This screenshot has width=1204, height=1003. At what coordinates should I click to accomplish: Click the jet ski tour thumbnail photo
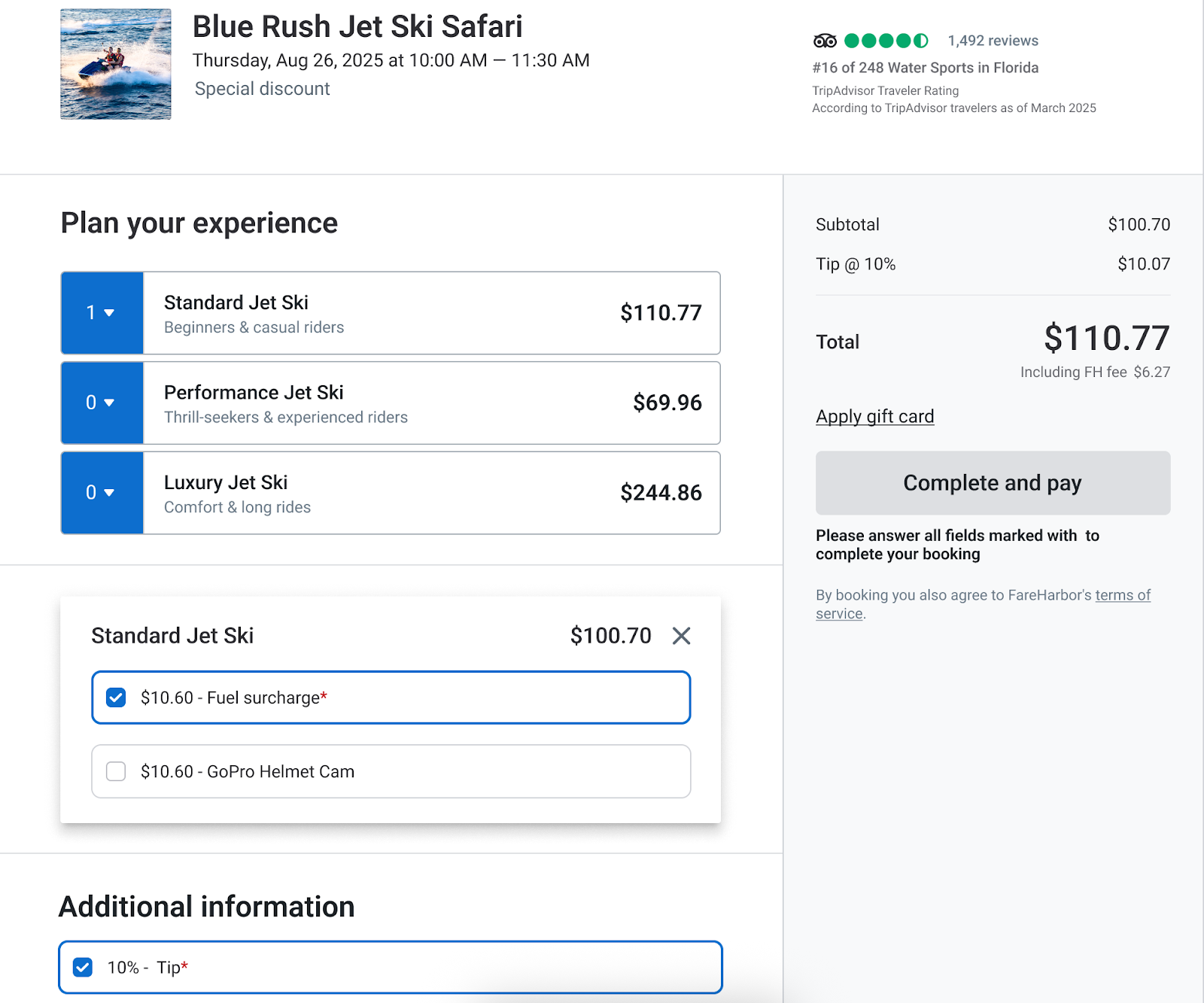click(x=116, y=64)
